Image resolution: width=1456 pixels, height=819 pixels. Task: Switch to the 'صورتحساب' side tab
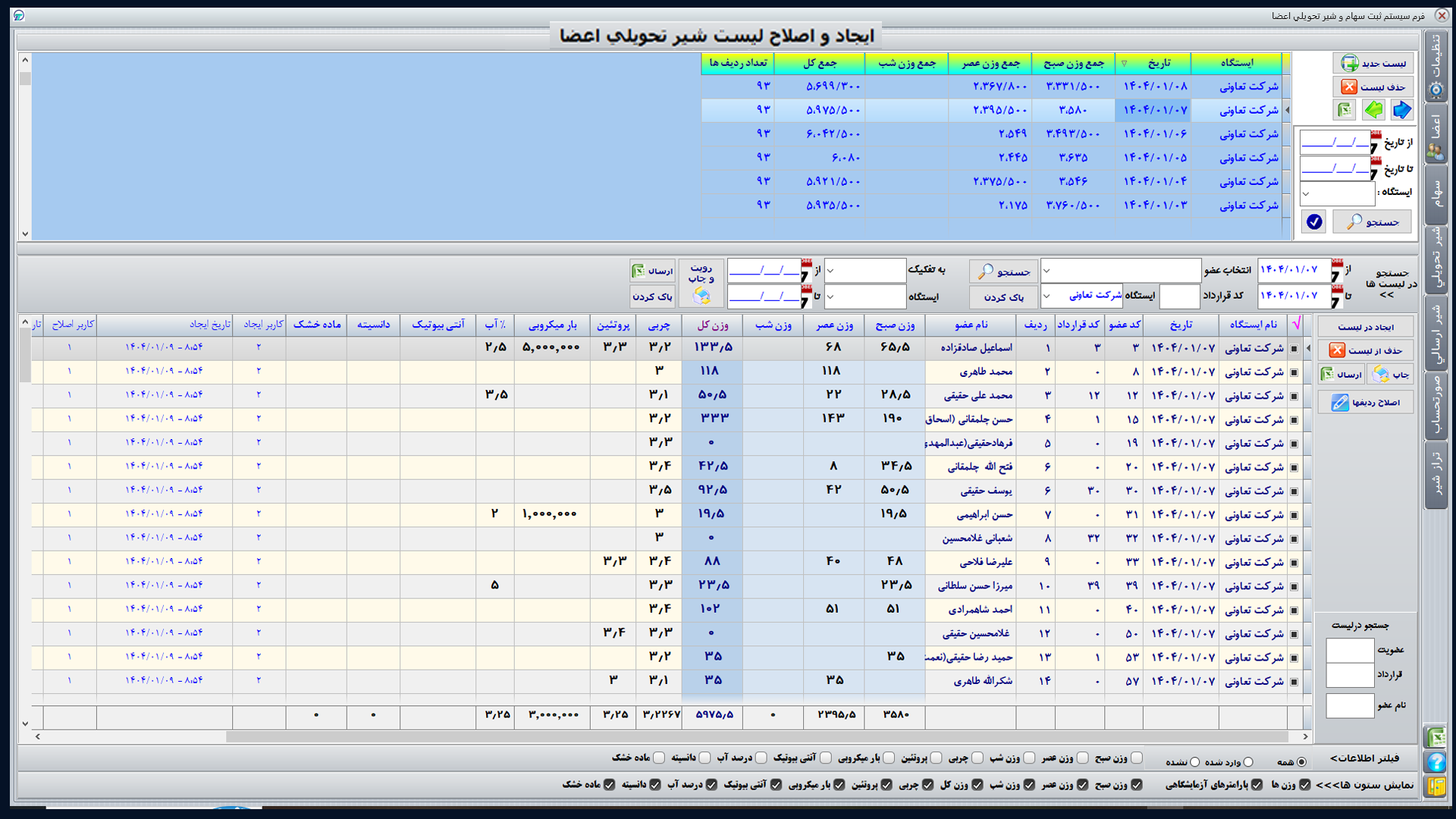tap(1436, 406)
